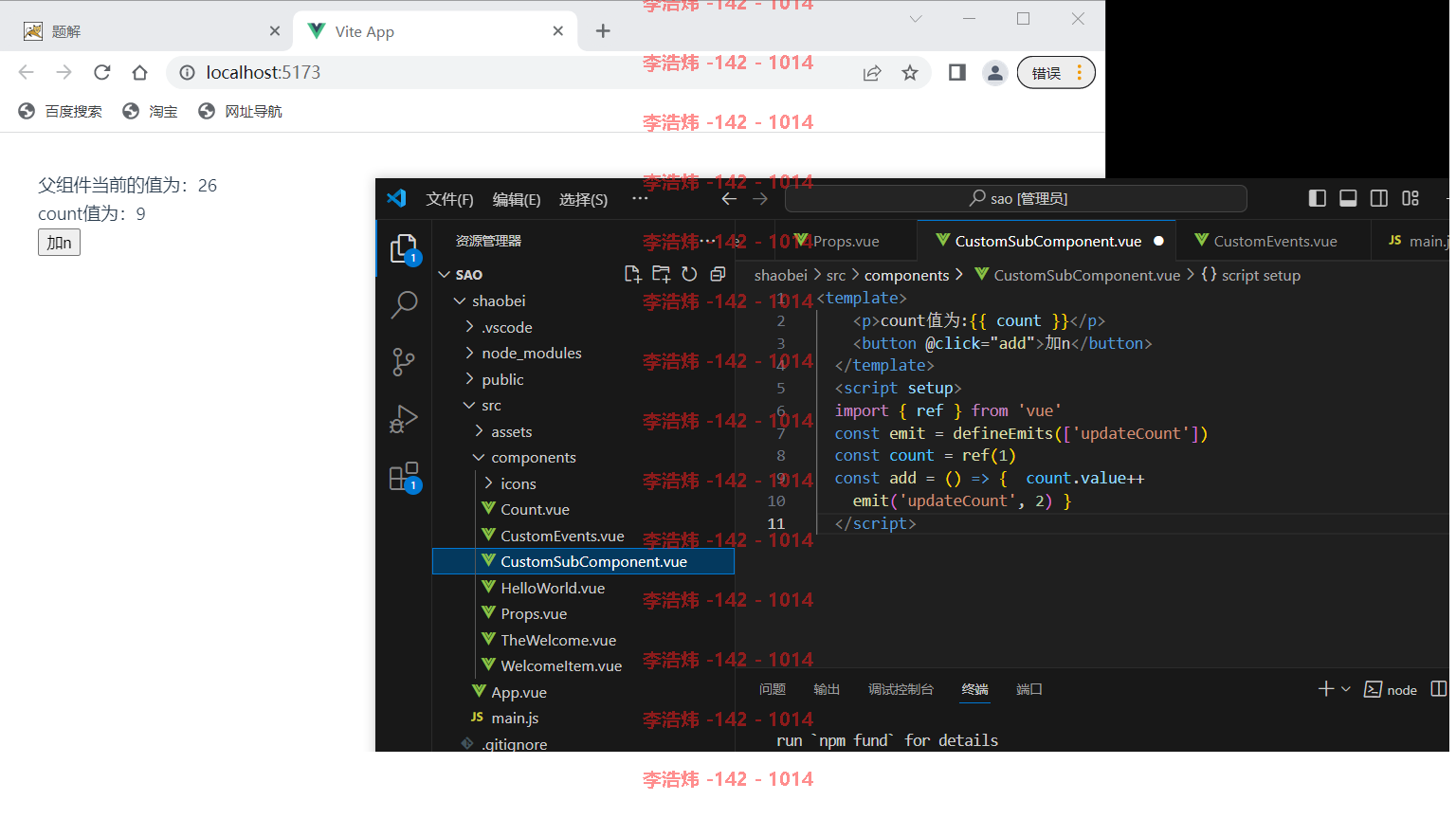Image resolution: width=1456 pixels, height=819 pixels.
Task: Open the Search view in activity bar
Action: [x=405, y=304]
